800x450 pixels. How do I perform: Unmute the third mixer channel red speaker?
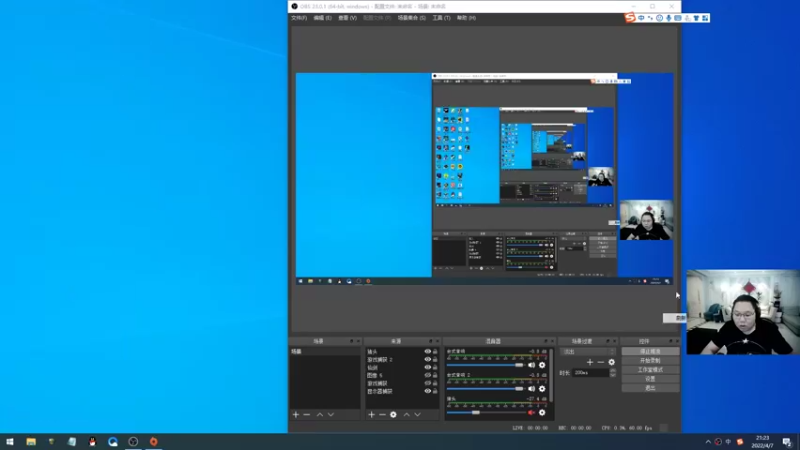pos(532,412)
